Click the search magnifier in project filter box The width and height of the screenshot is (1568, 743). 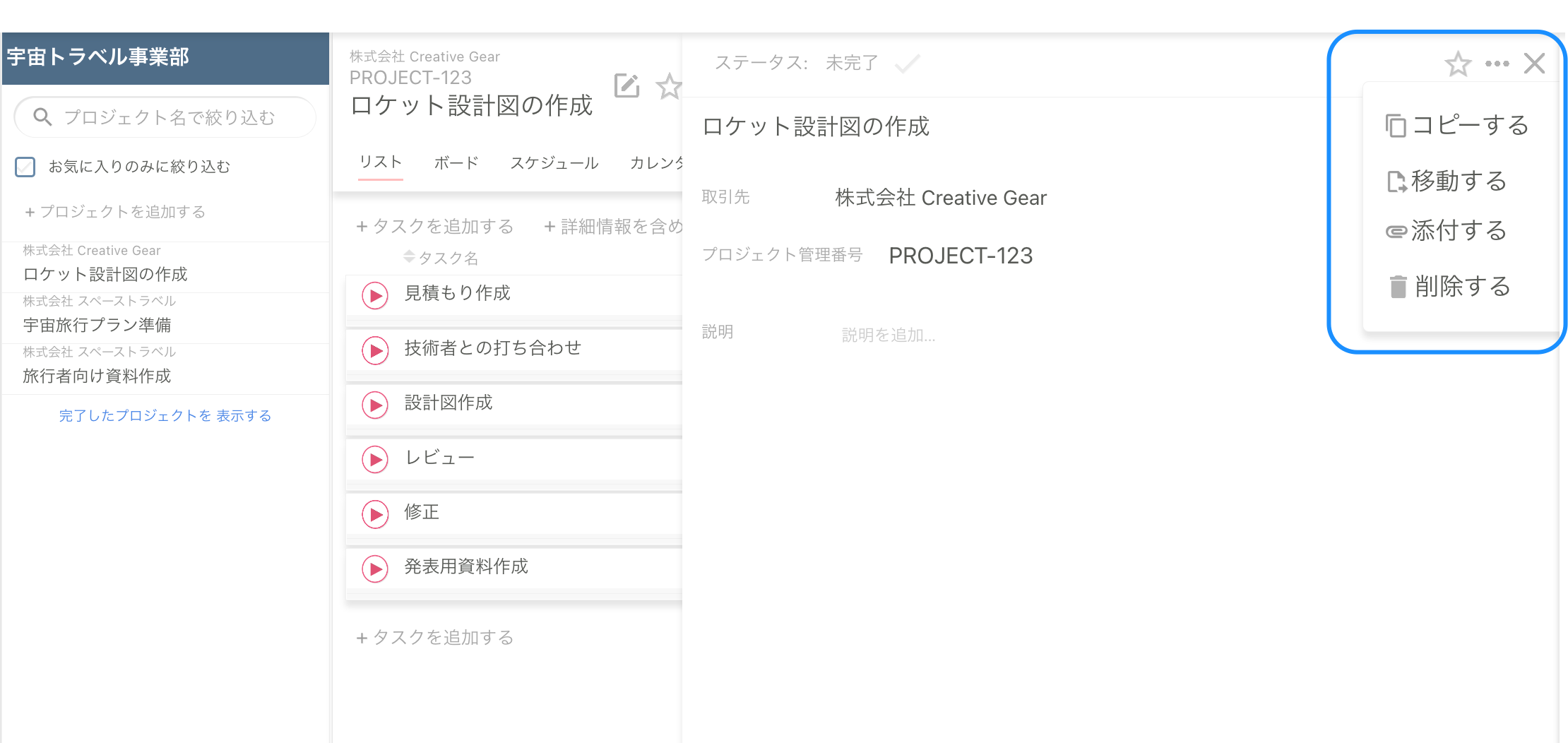tap(42, 117)
